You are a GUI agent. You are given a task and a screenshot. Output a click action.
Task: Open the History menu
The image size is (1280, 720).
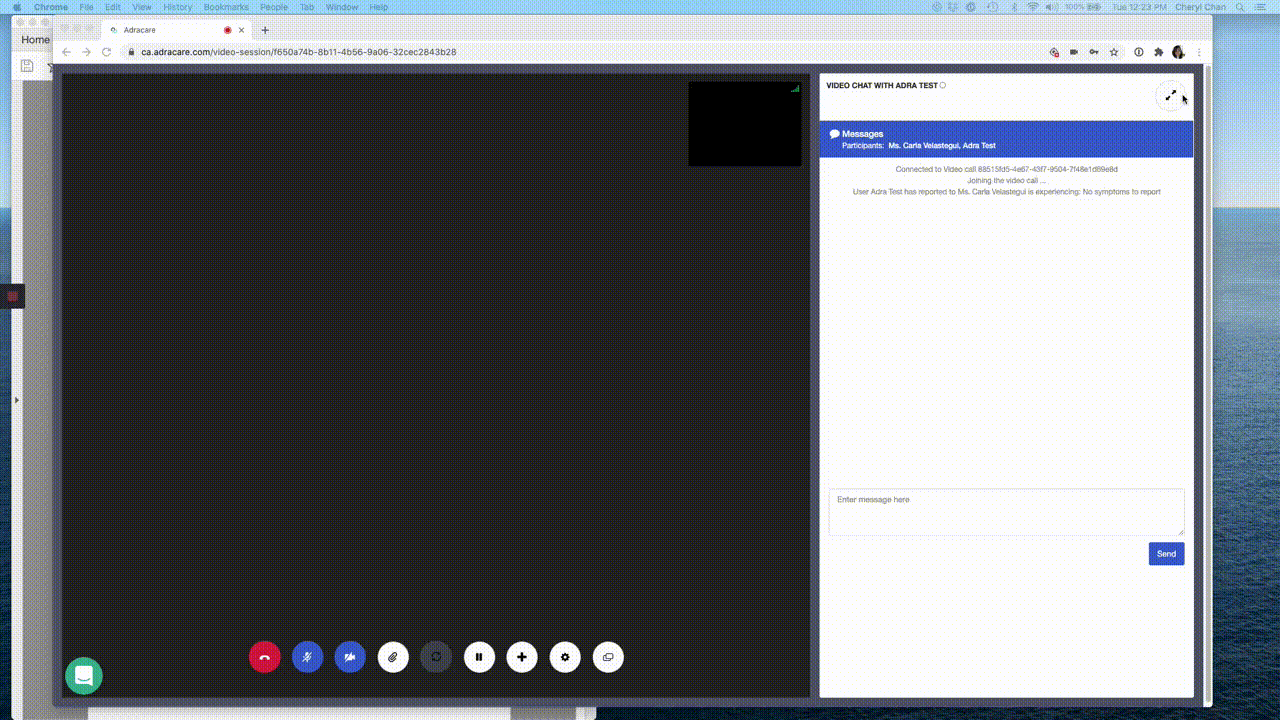(177, 6)
